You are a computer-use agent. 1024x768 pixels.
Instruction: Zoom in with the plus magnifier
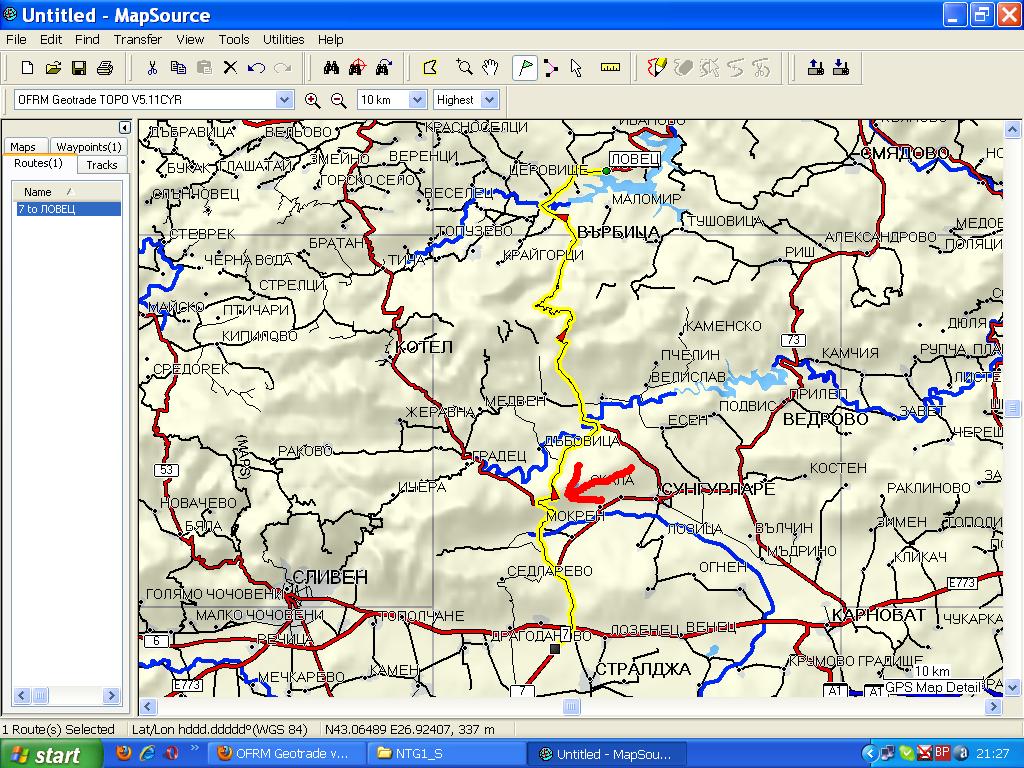tap(313, 100)
